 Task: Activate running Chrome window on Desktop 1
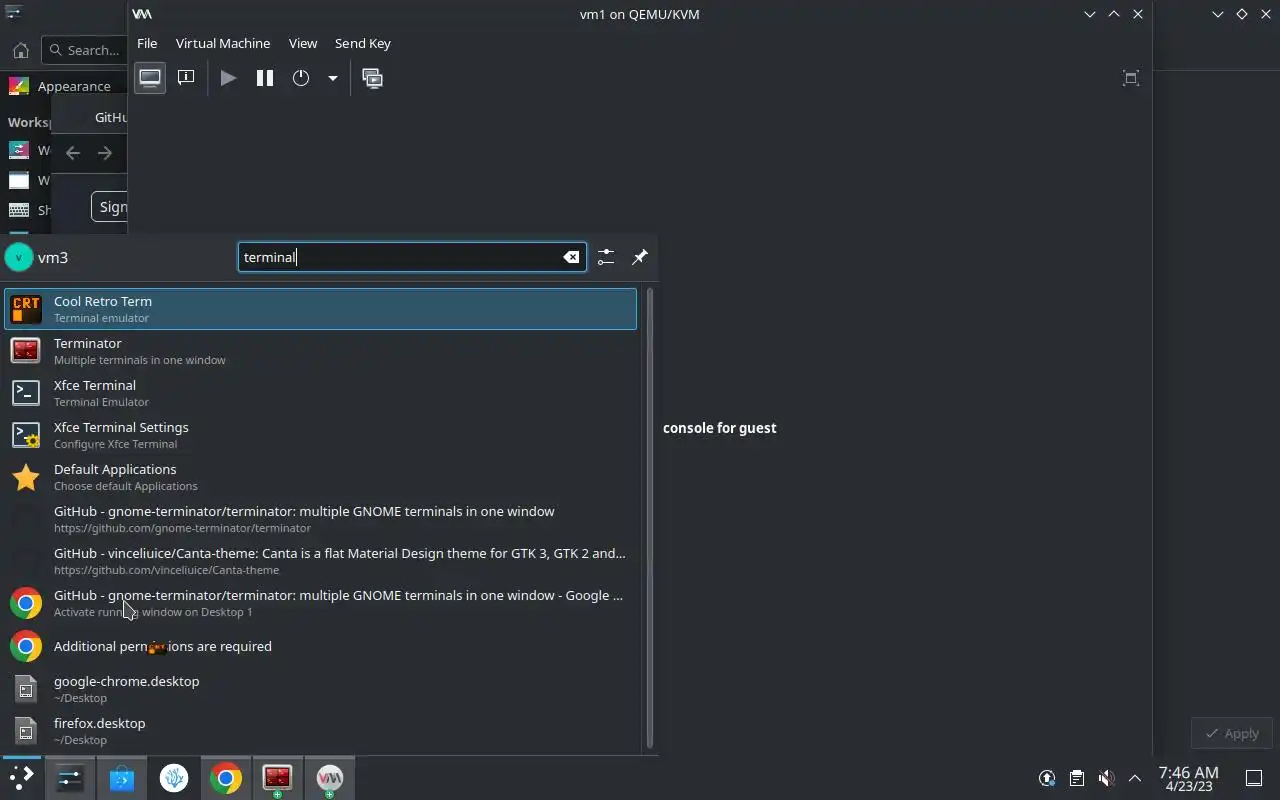click(320, 603)
